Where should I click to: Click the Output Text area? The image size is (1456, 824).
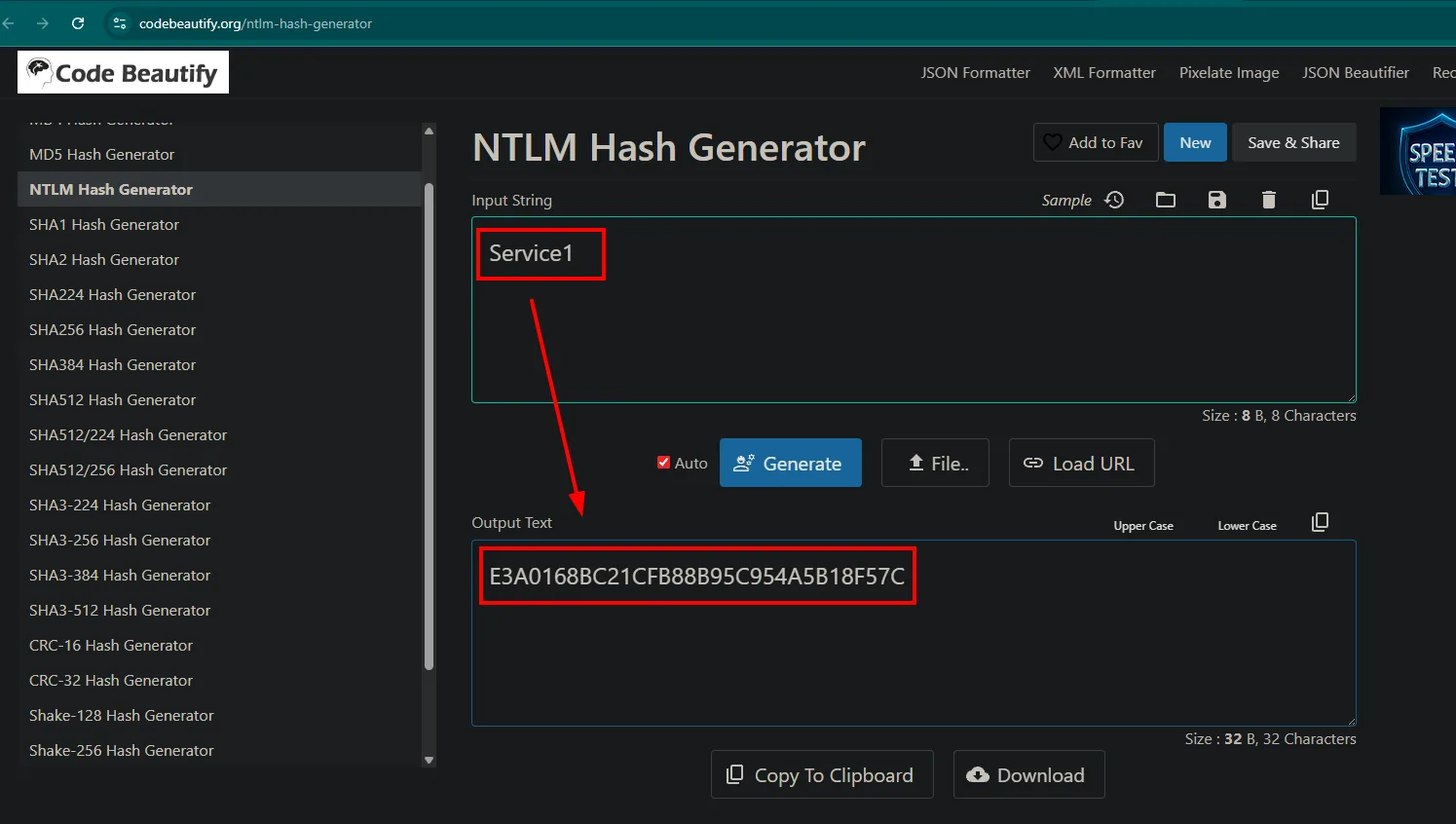pyautogui.click(x=914, y=633)
